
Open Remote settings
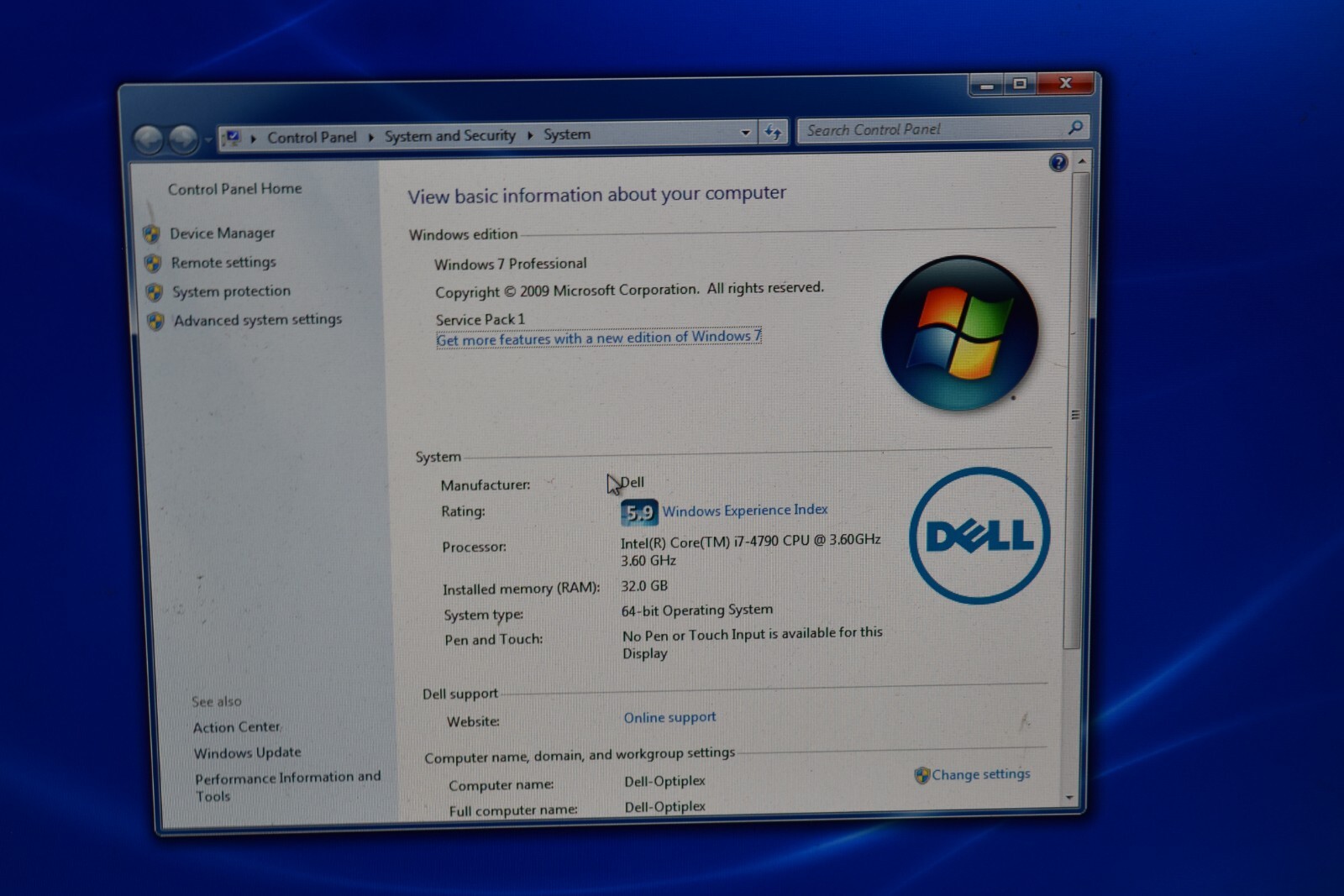[x=223, y=263]
